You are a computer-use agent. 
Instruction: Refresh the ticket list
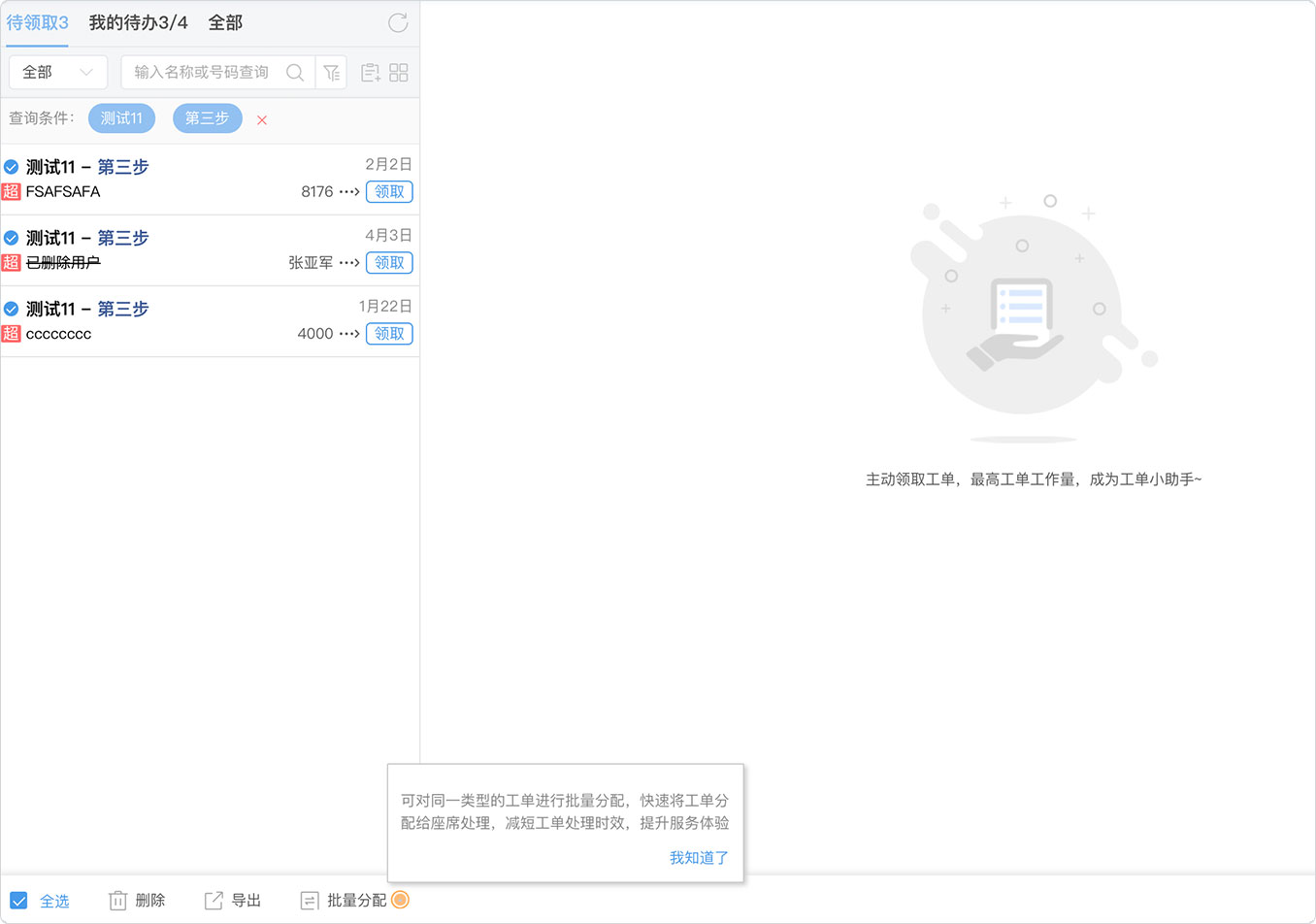(x=398, y=22)
